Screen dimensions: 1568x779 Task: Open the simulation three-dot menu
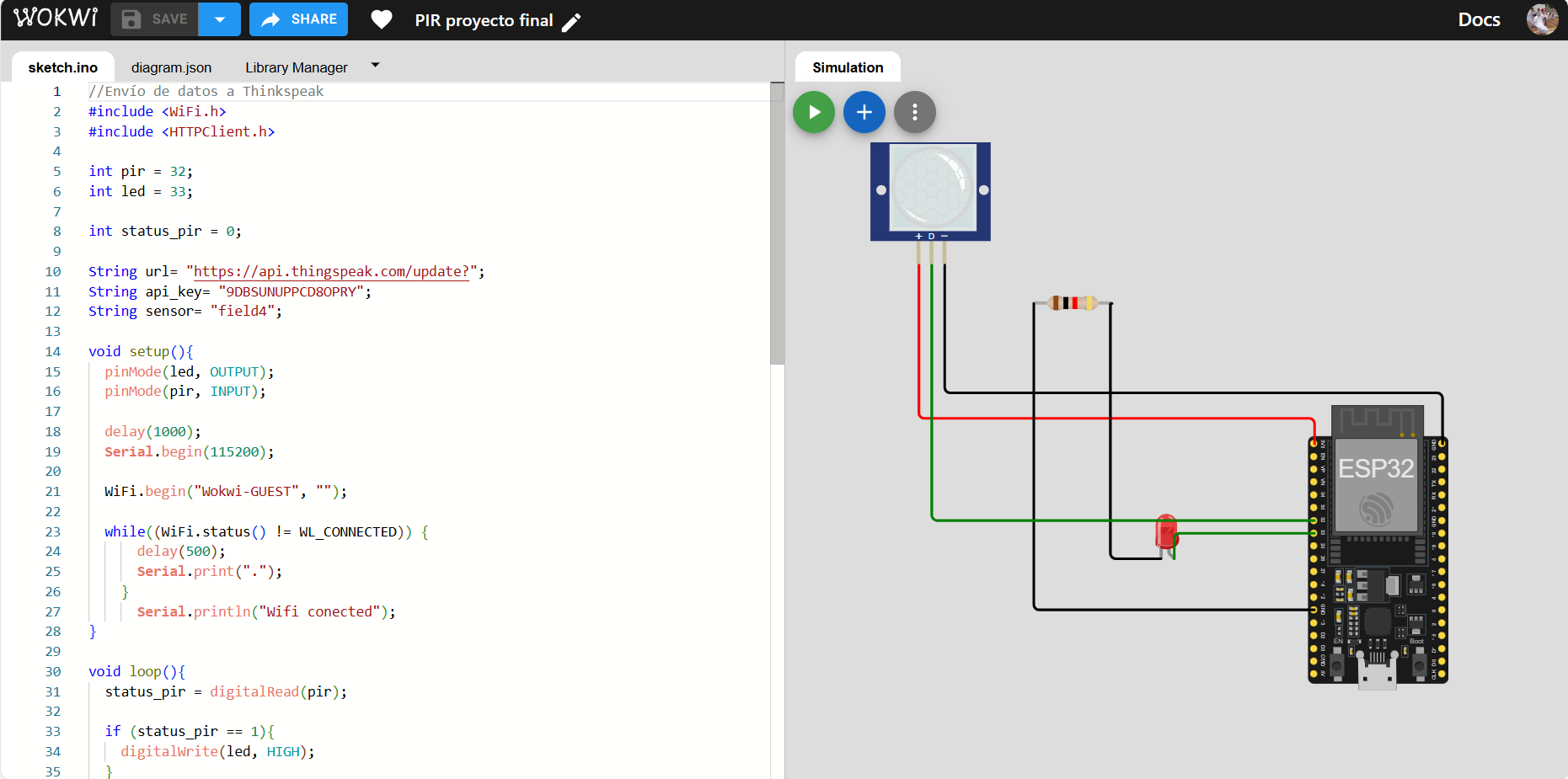[x=915, y=112]
